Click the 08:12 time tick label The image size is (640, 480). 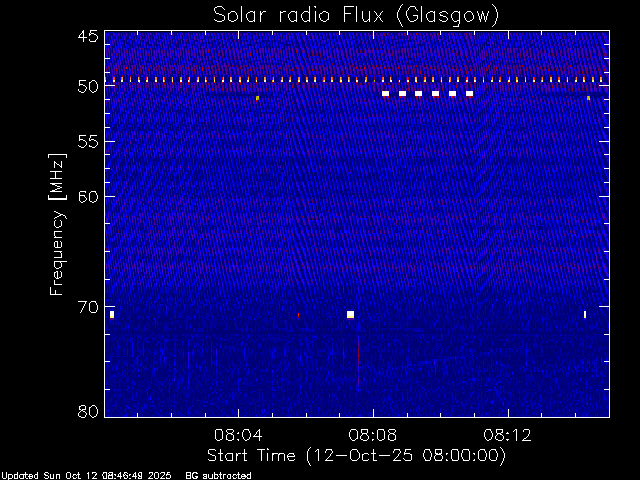(x=508, y=435)
